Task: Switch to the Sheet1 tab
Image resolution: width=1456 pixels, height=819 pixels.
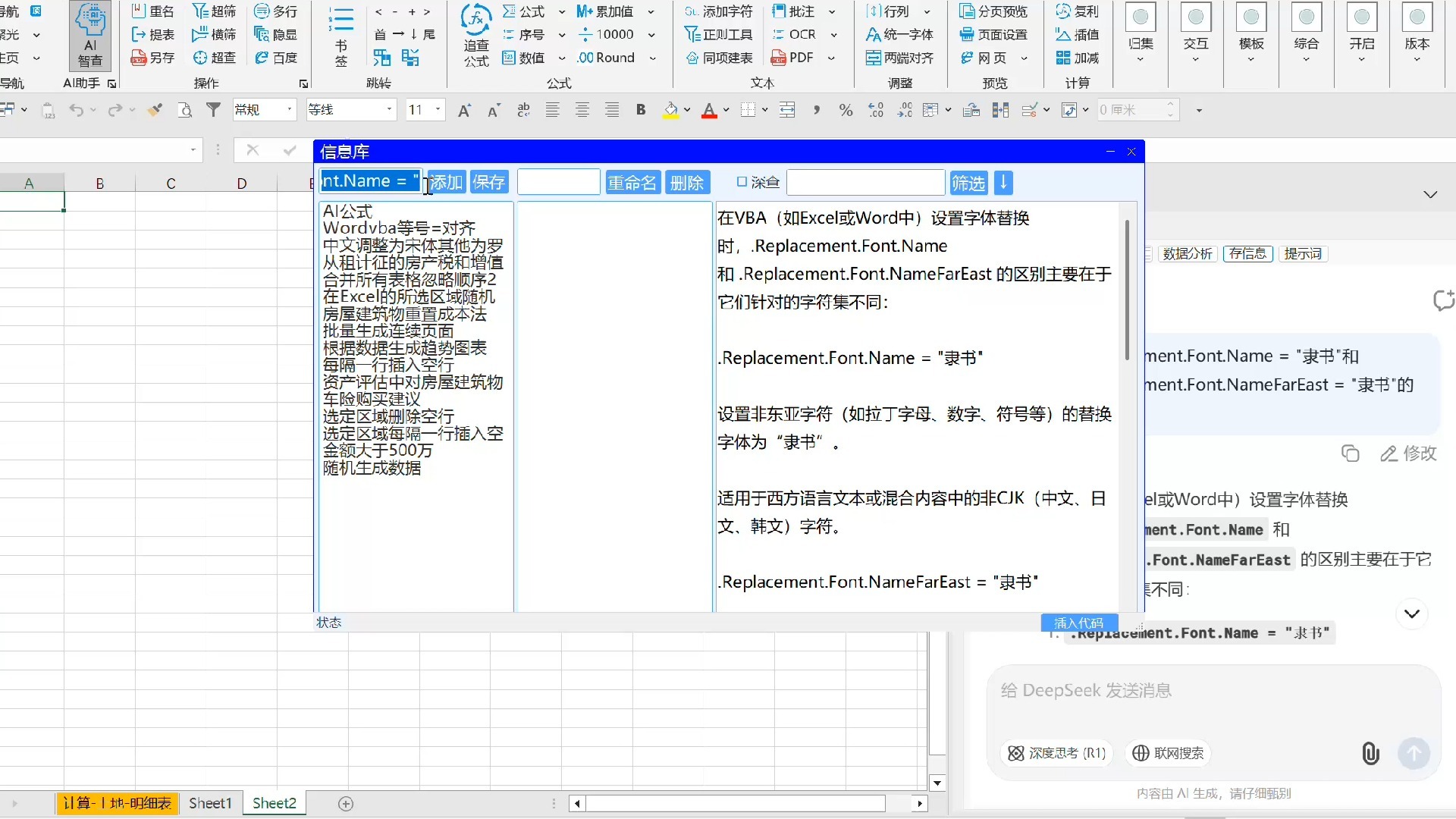Action: coord(210,803)
